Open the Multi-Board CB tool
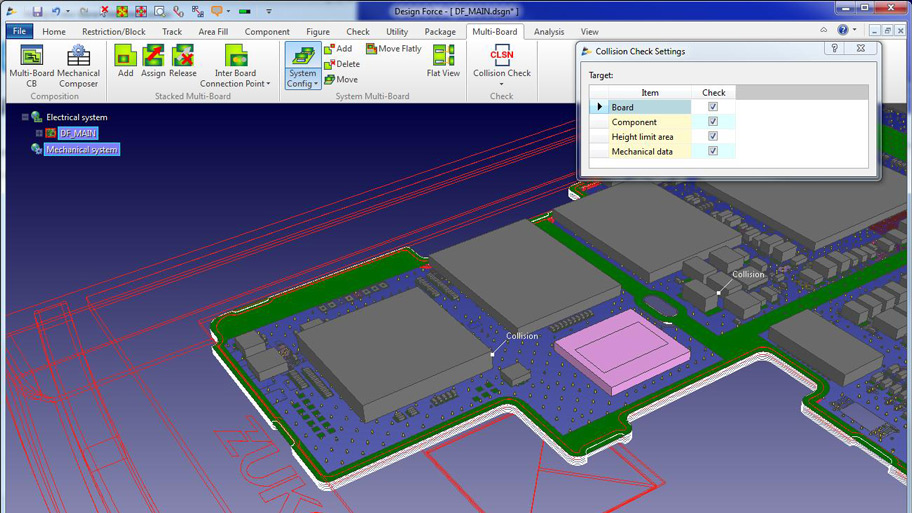Image resolution: width=912 pixels, height=513 pixels. (x=32, y=66)
